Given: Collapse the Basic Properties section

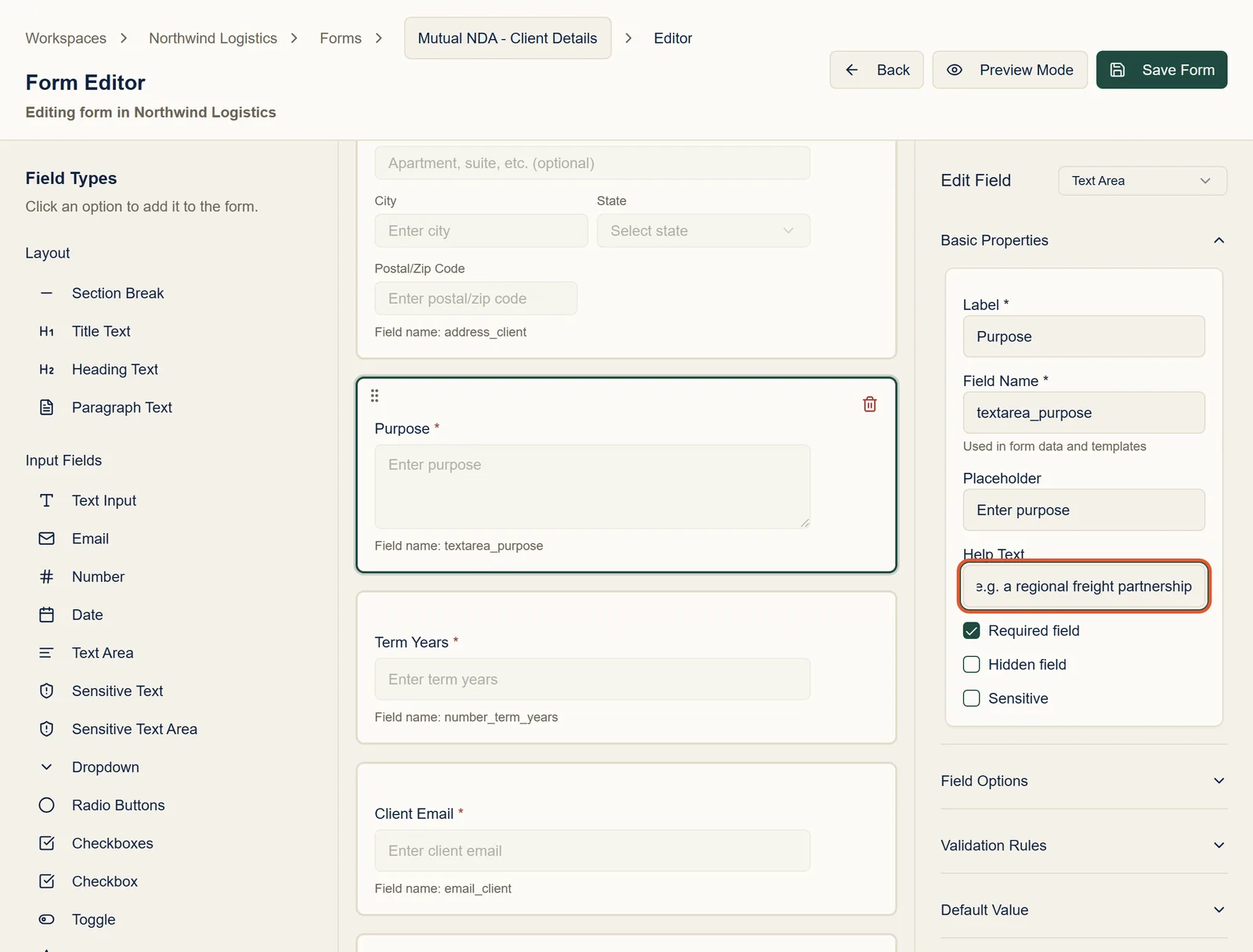Looking at the screenshot, I should click(1084, 240).
